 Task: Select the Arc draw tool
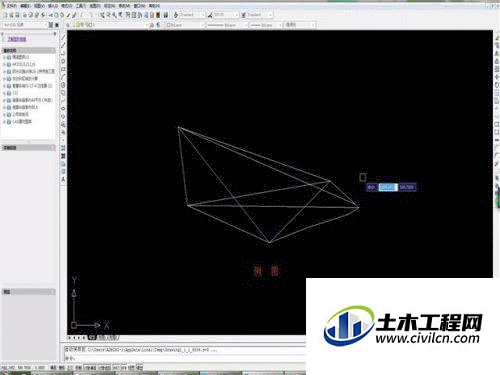point(63,77)
